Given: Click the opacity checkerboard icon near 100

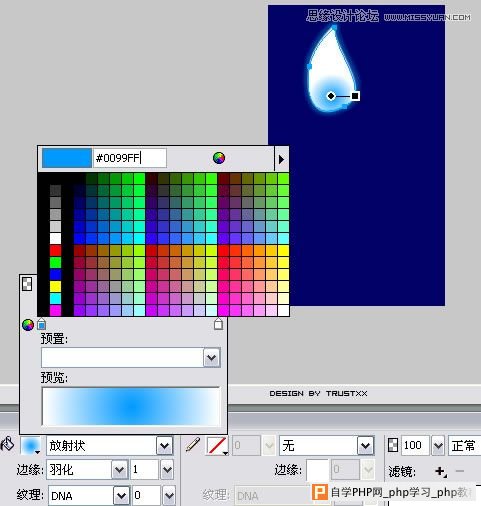Looking at the screenshot, I should [x=393, y=445].
